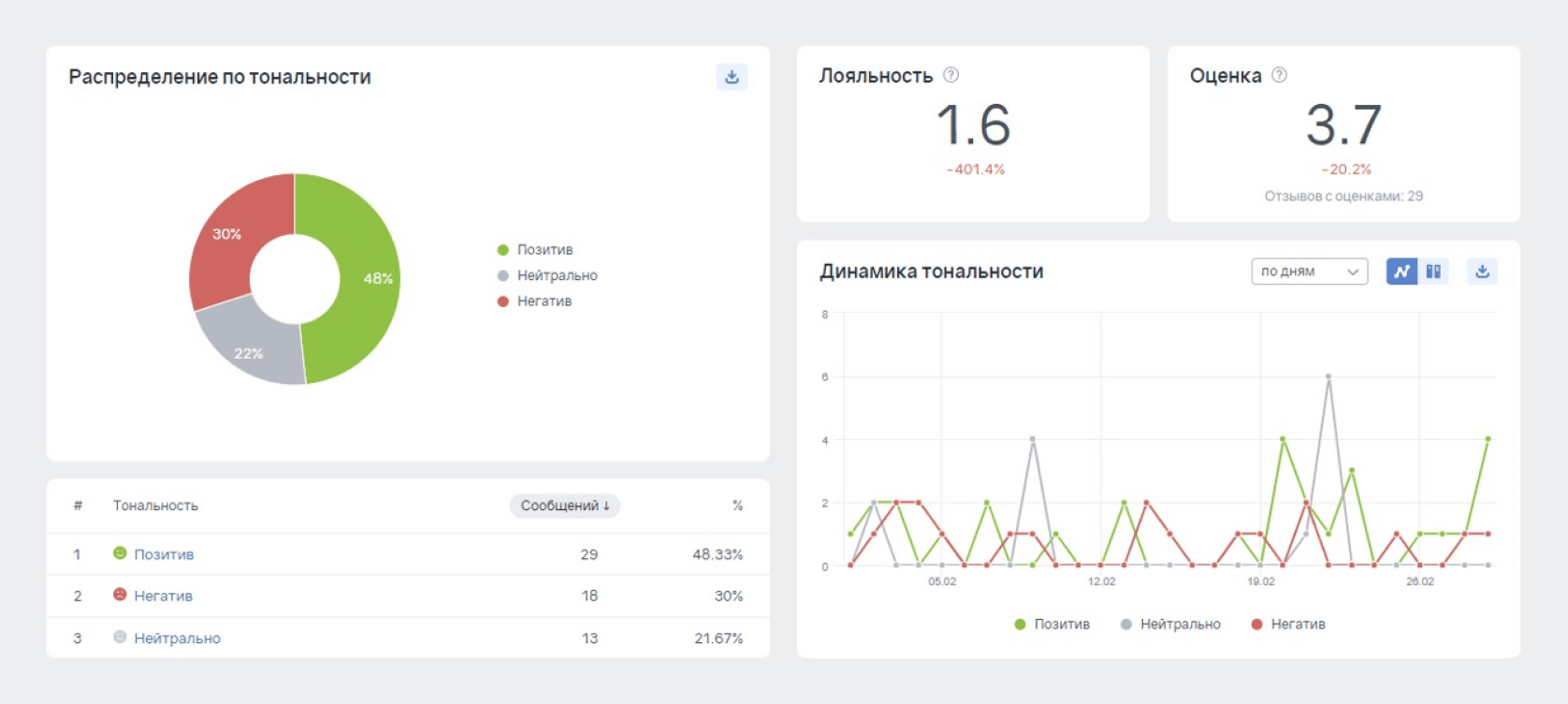Sort table by Сообщений column

pyautogui.click(x=565, y=506)
